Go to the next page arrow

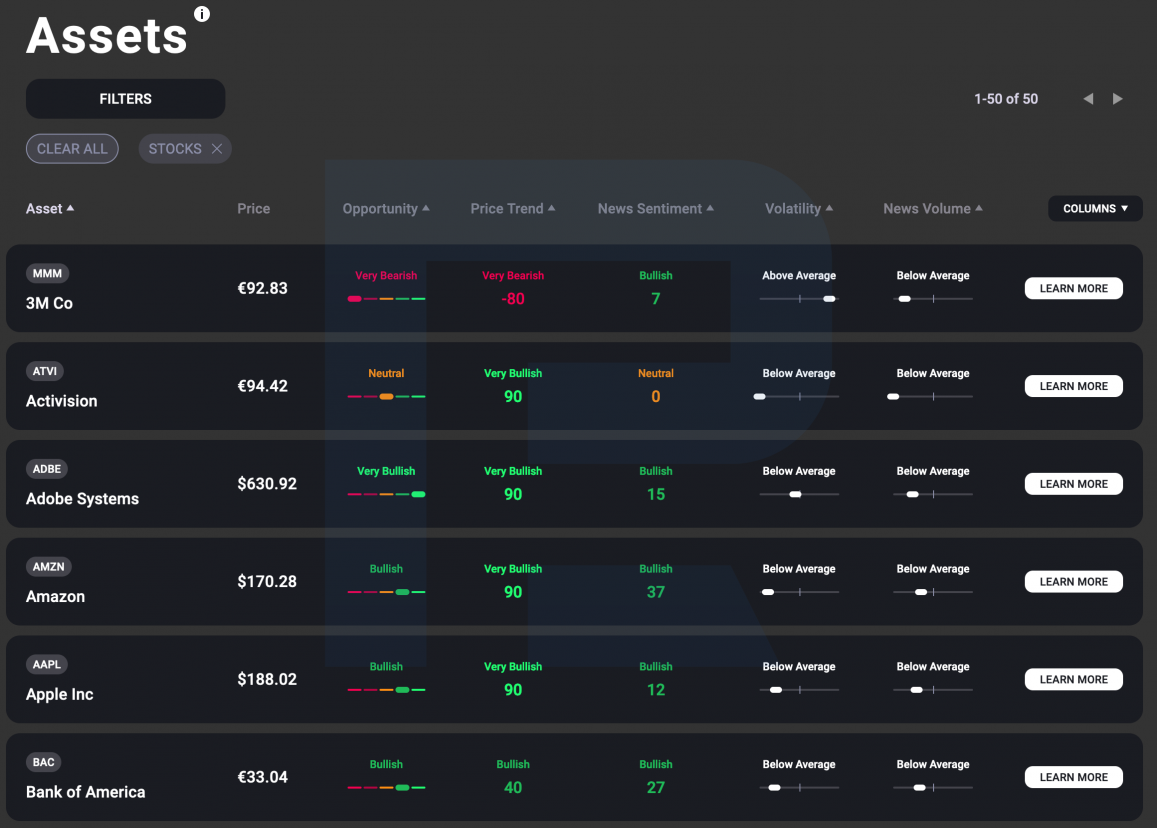[x=1117, y=99]
